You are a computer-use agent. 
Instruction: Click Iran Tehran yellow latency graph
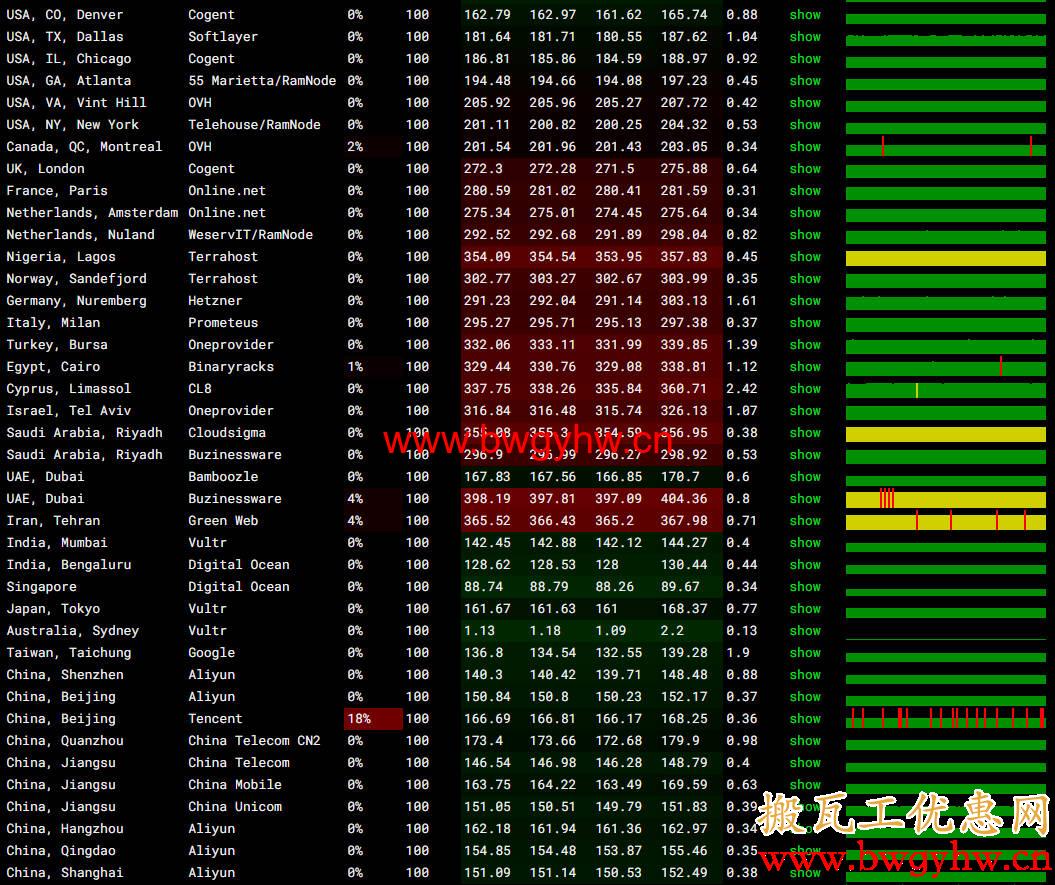945,522
